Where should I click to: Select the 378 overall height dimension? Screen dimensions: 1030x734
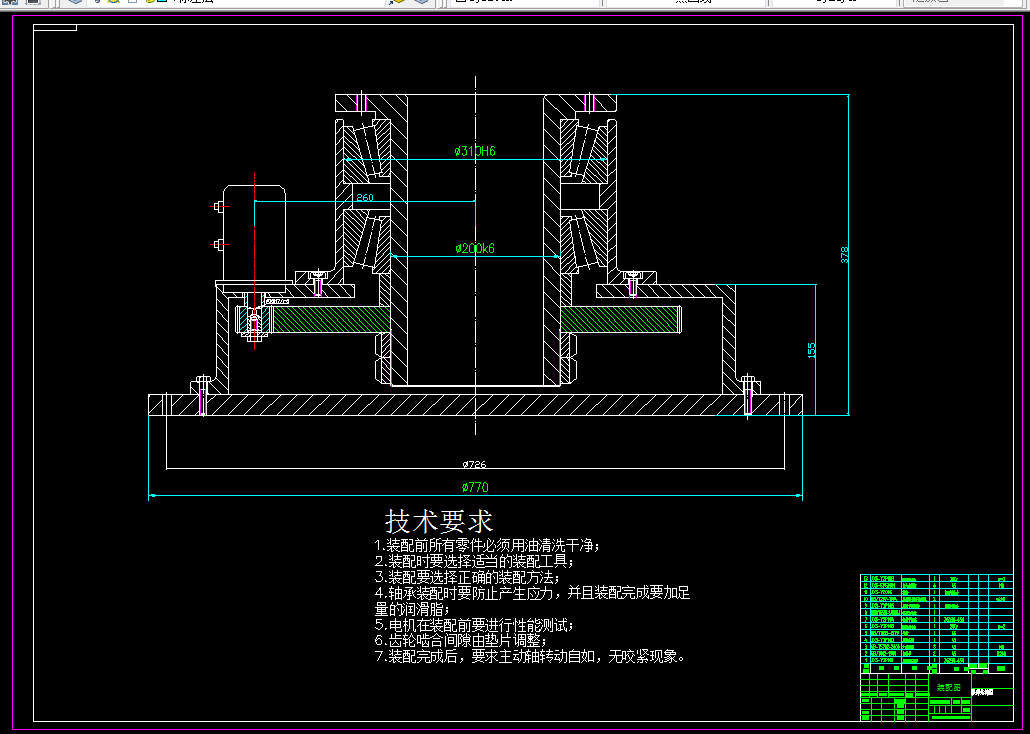[x=845, y=255]
